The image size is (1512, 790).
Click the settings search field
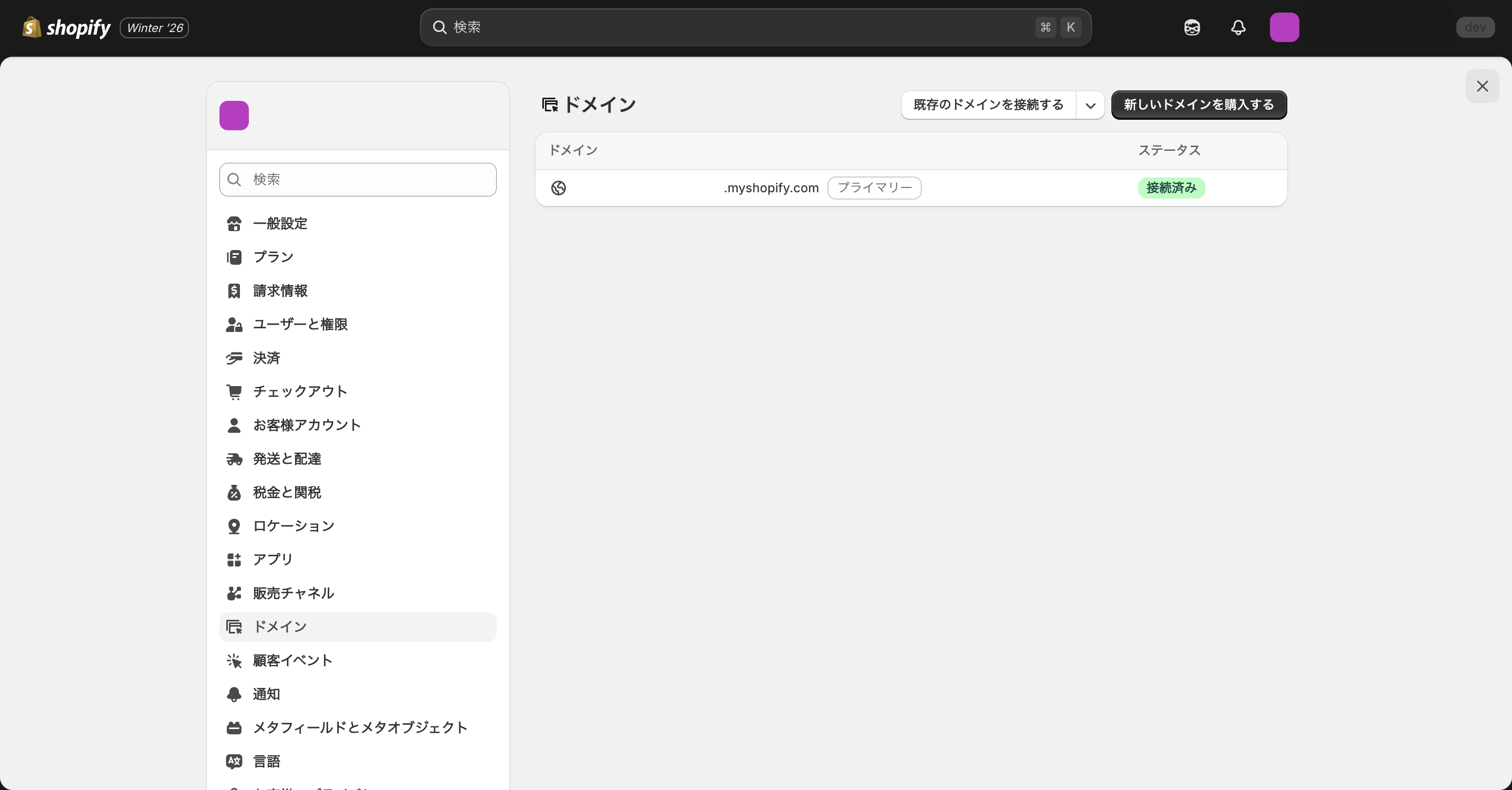tap(357, 180)
